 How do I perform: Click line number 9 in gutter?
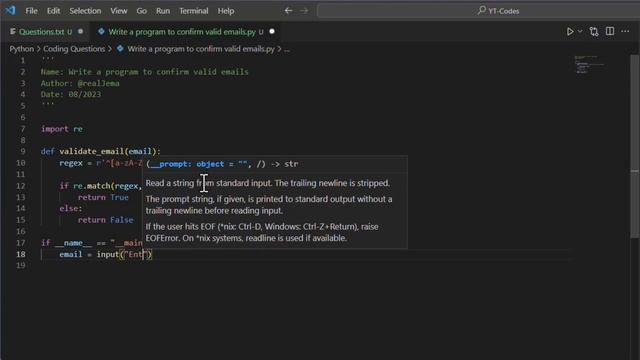point(22,151)
